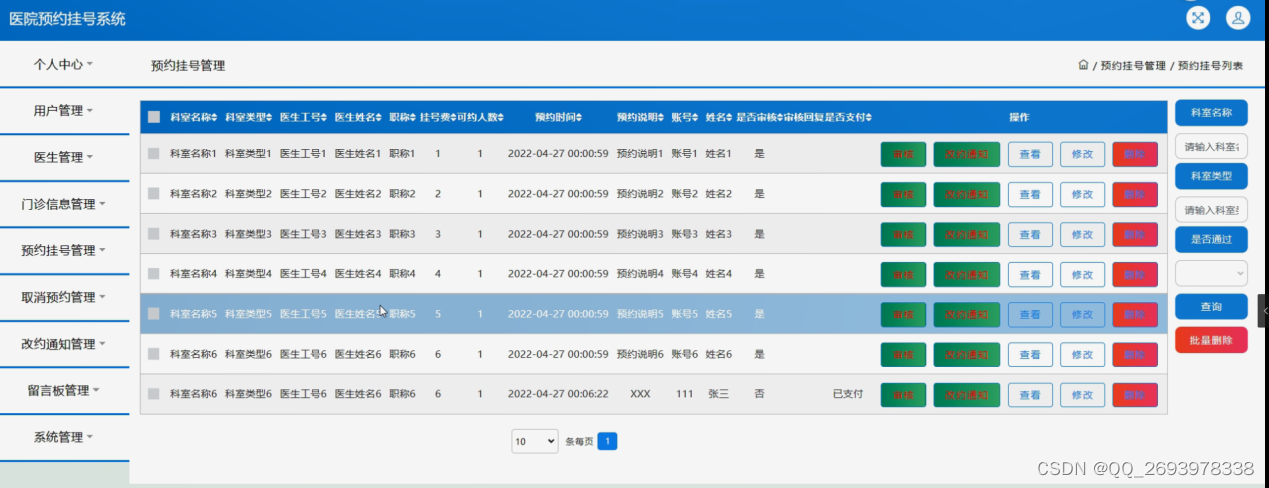Toggle fullscreen with the expand arrows icon
Screen dimensions: 1269x488
[1198, 18]
